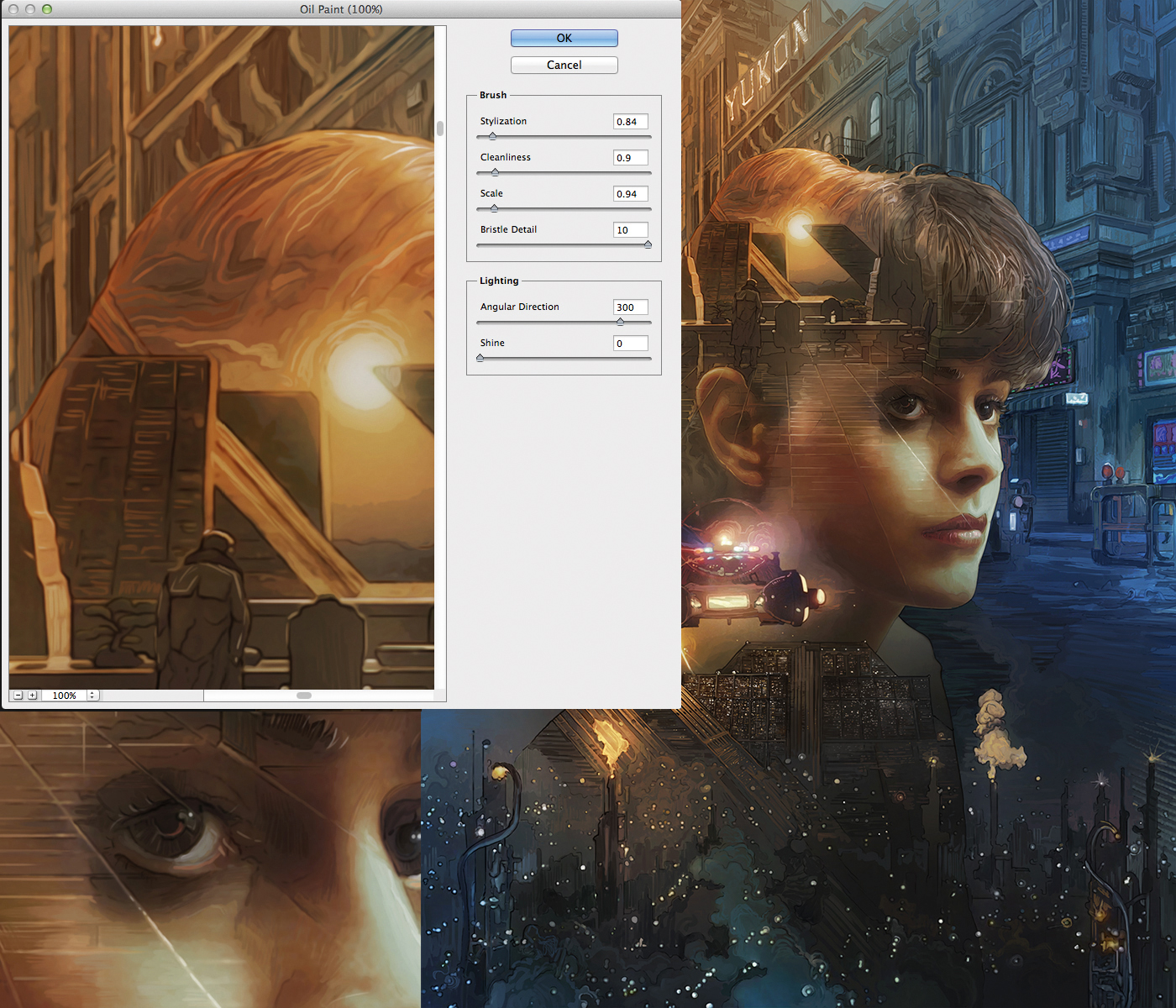Click the preview vertical scrollbar thumb

[440, 129]
